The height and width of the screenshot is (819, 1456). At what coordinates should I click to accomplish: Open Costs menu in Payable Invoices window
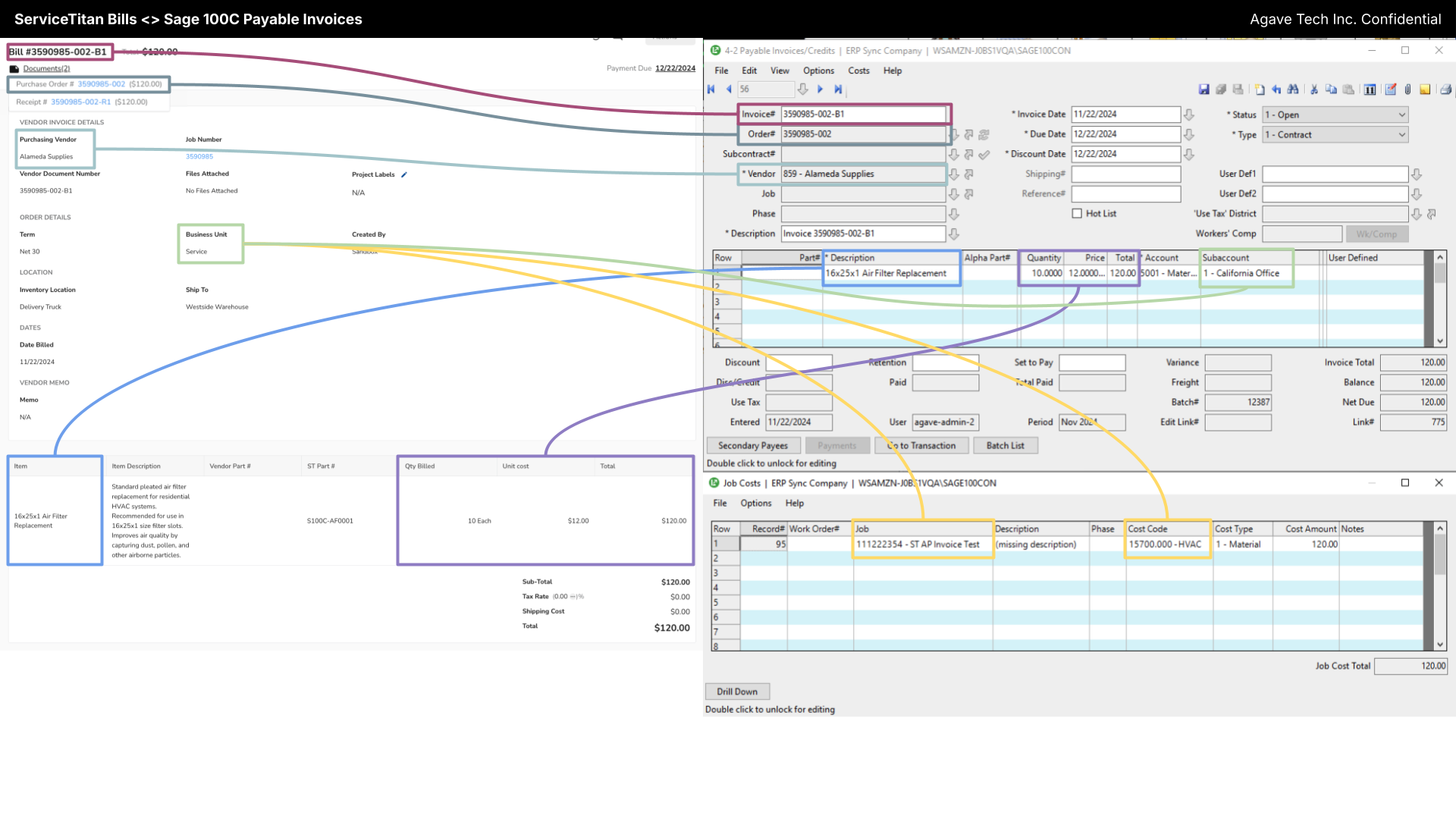[858, 71]
